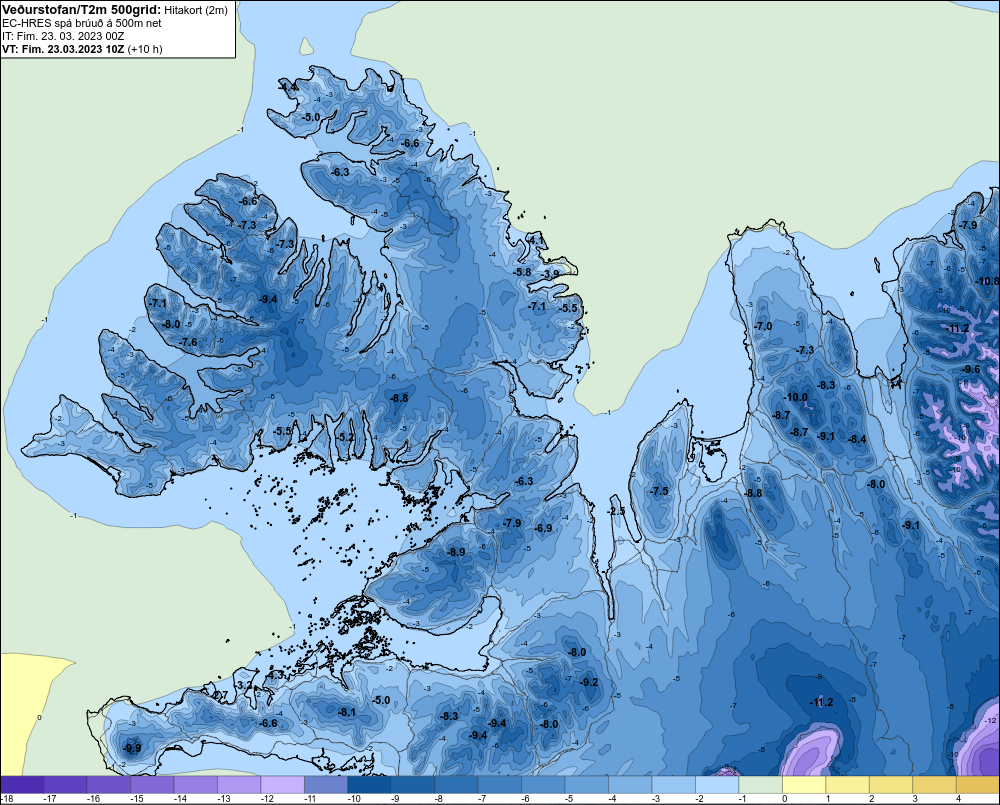Select the legend swatch between -14 and -13
This screenshot has width=1000, height=805.
196,785
